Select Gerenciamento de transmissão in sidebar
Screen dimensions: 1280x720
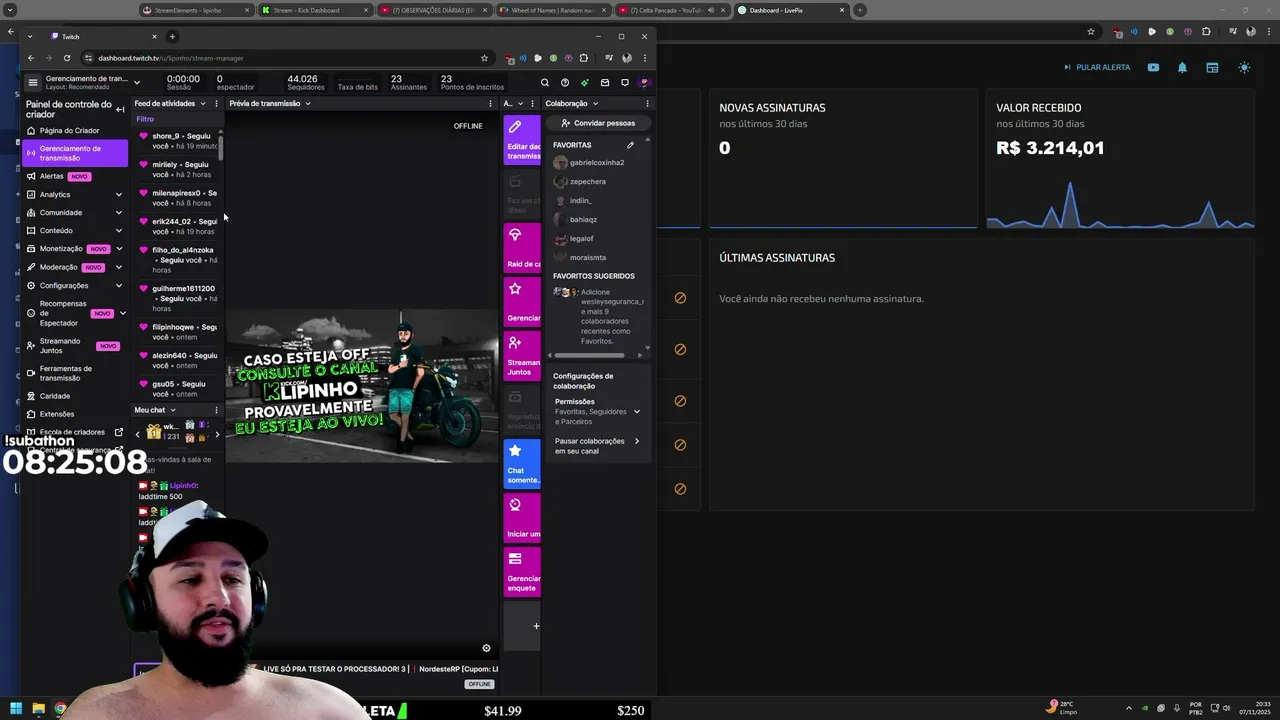coord(75,153)
